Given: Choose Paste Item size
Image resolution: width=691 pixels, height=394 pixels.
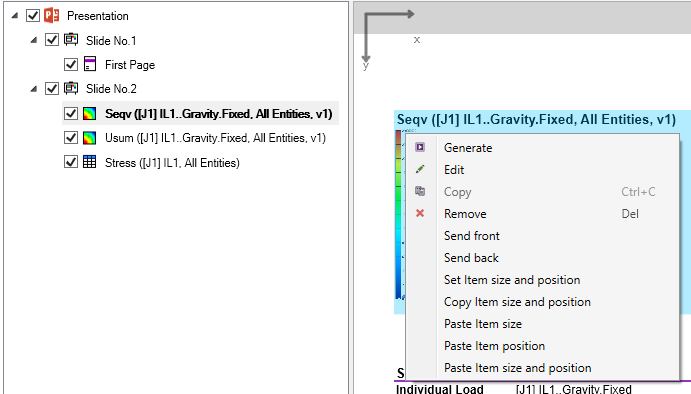Looking at the screenshot, I should click(542, 324).
